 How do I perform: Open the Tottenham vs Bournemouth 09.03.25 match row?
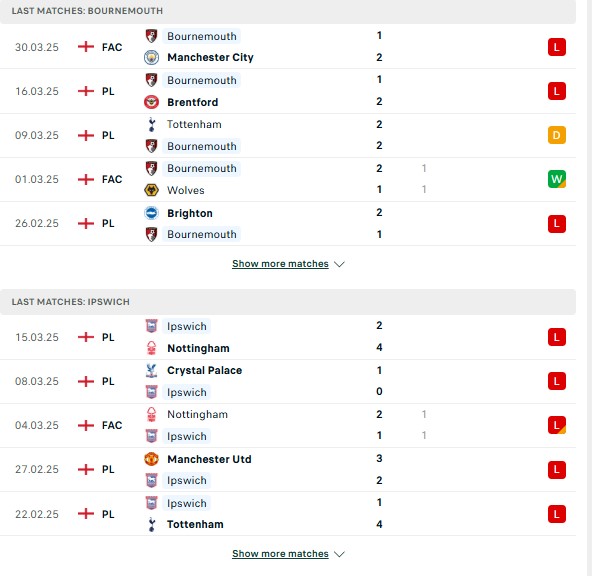[x=288, y=135]
